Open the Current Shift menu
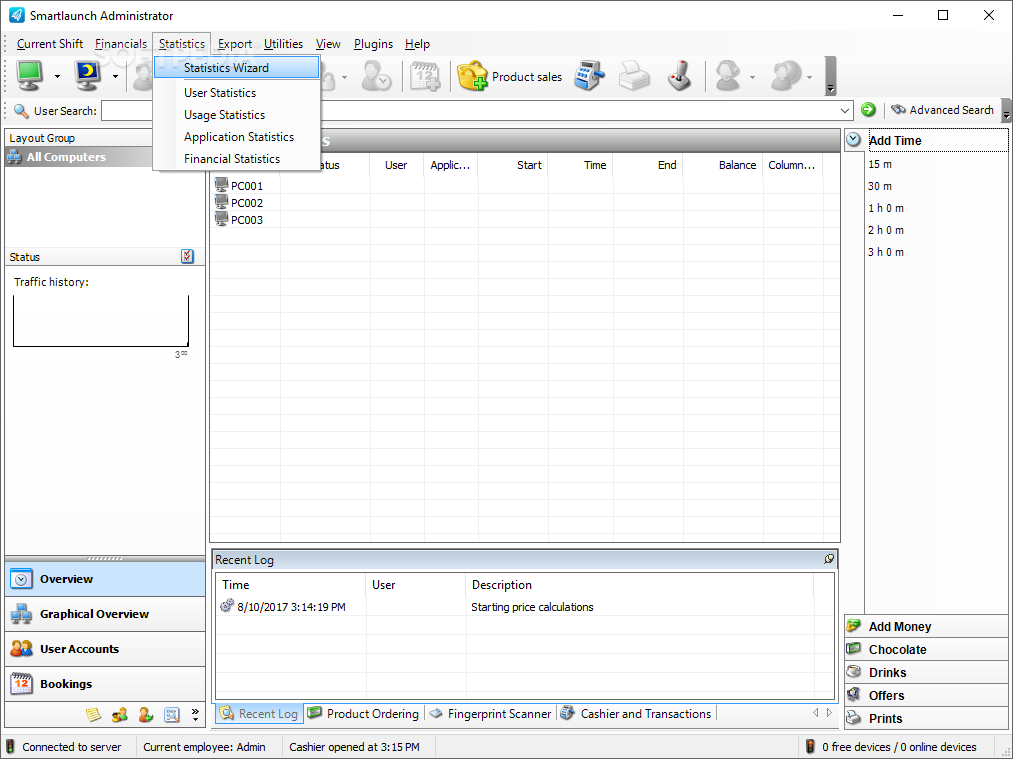 [50, 44]
